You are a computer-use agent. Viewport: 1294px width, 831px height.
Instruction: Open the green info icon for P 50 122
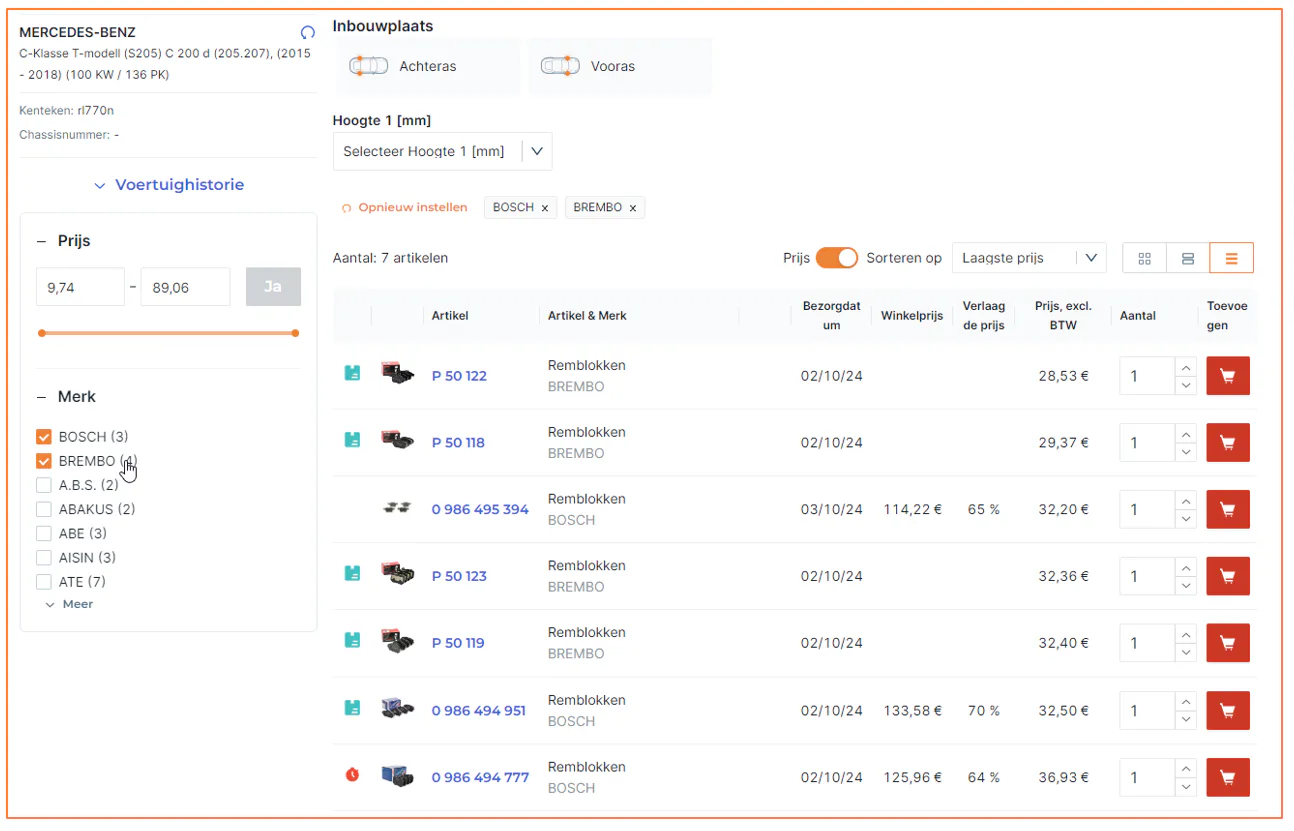[352, 373]
